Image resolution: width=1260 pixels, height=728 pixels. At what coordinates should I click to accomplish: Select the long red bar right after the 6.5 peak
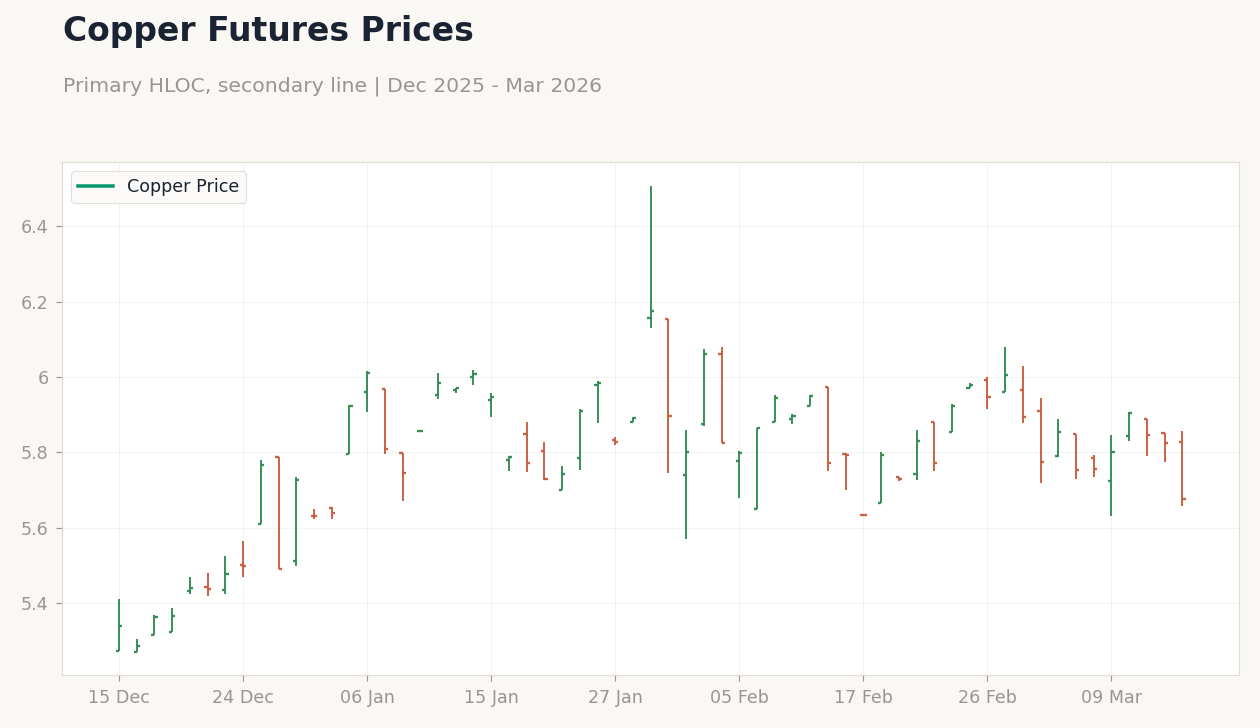[x=668, y=395]
